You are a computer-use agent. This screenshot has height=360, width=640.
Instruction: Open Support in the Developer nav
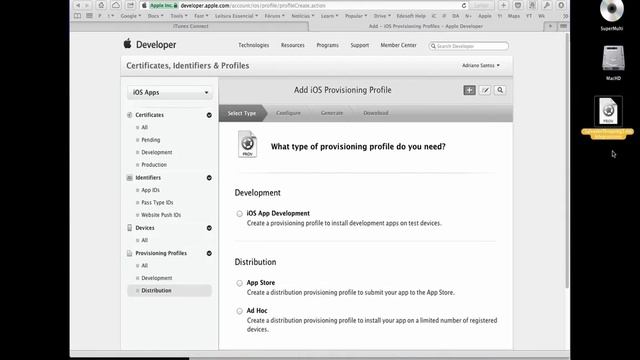[x=360, y=45]
